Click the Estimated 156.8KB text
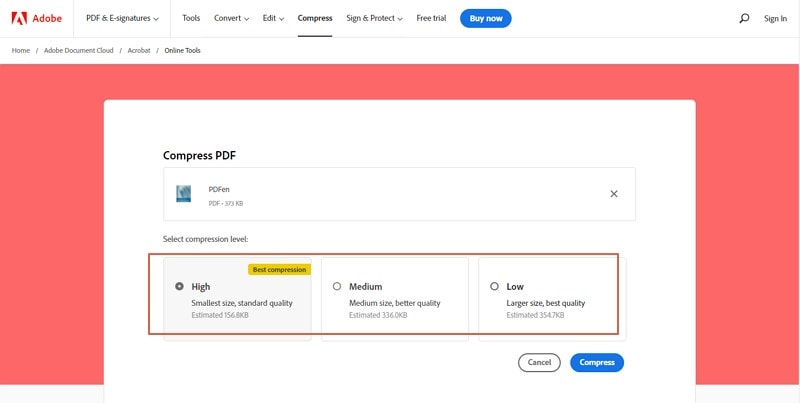 (220, 315)
